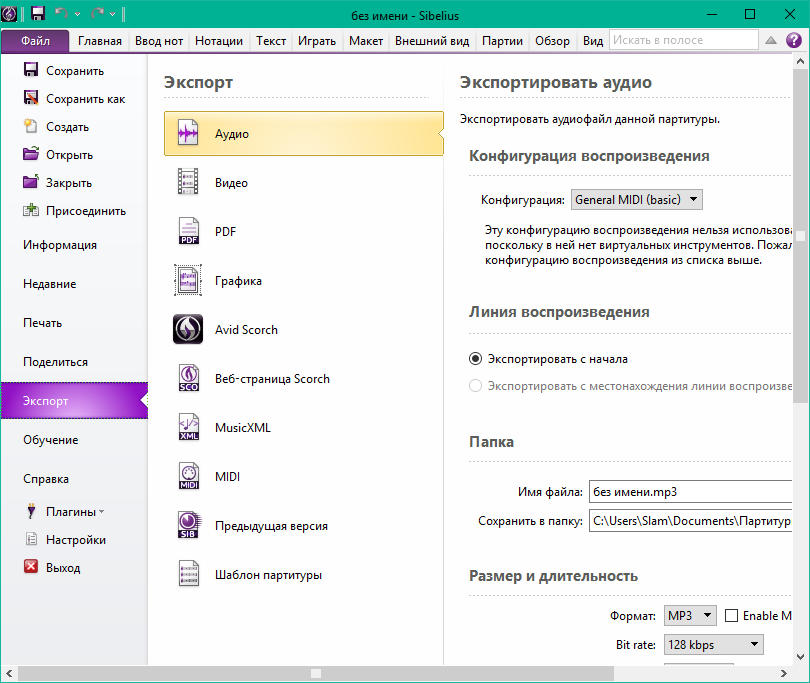
Task: Close the score with Закрыть
Action: [58, 182]
